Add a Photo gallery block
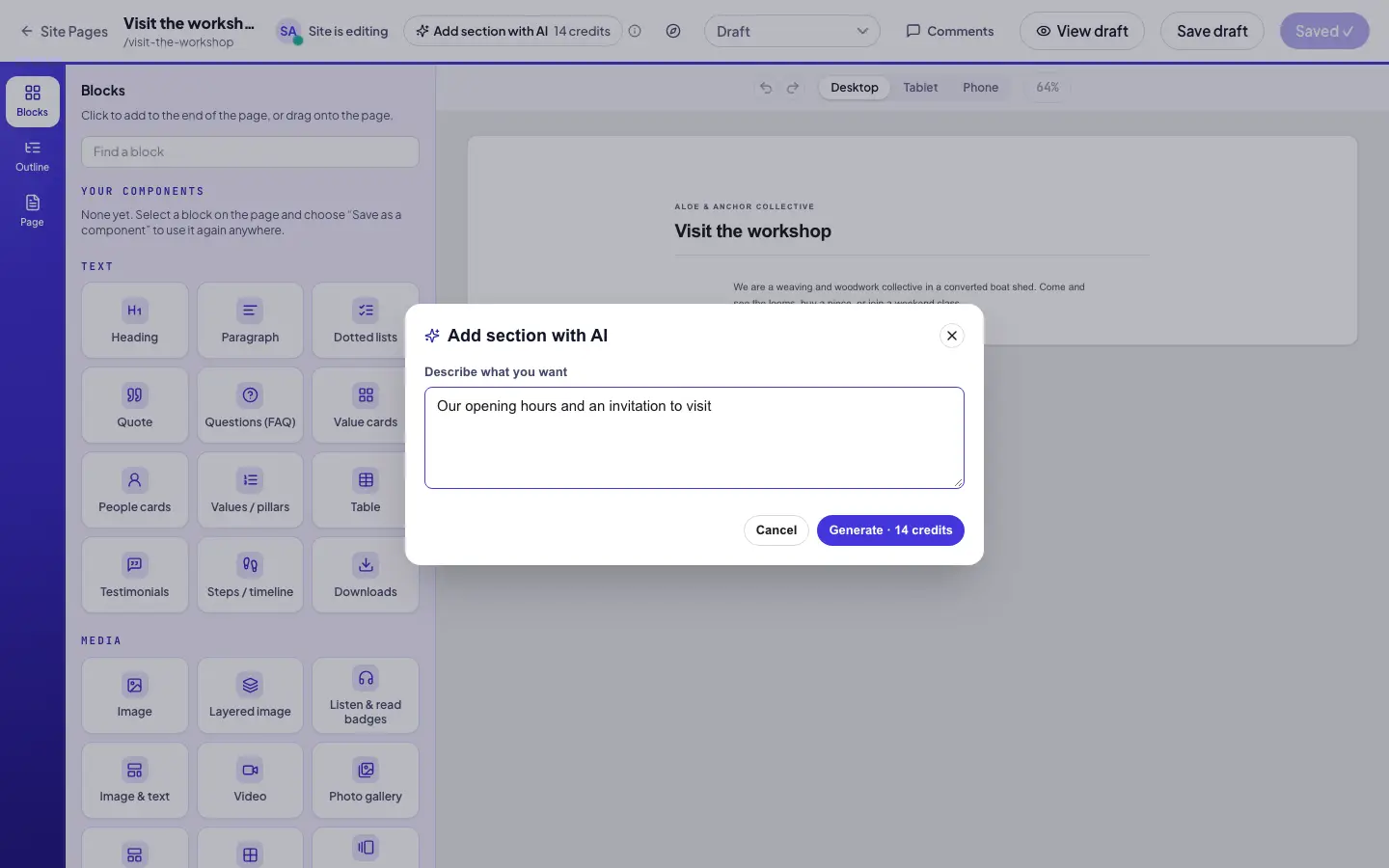Image resolution: width=1389 pixels, height=868 pixels. coord(366,780)
